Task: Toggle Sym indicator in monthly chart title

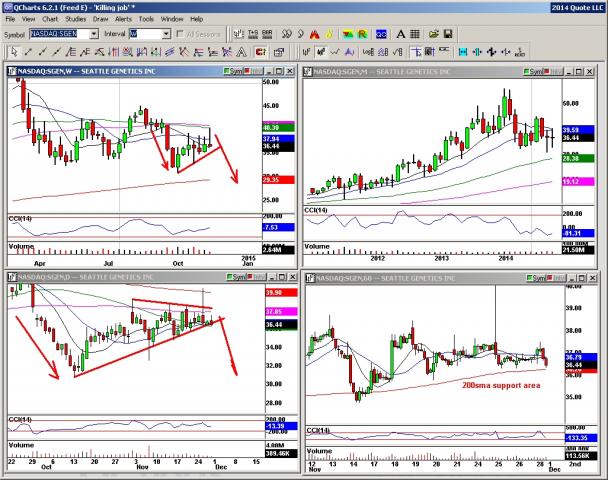Action: pyautogui.click(x=533, y=72)
